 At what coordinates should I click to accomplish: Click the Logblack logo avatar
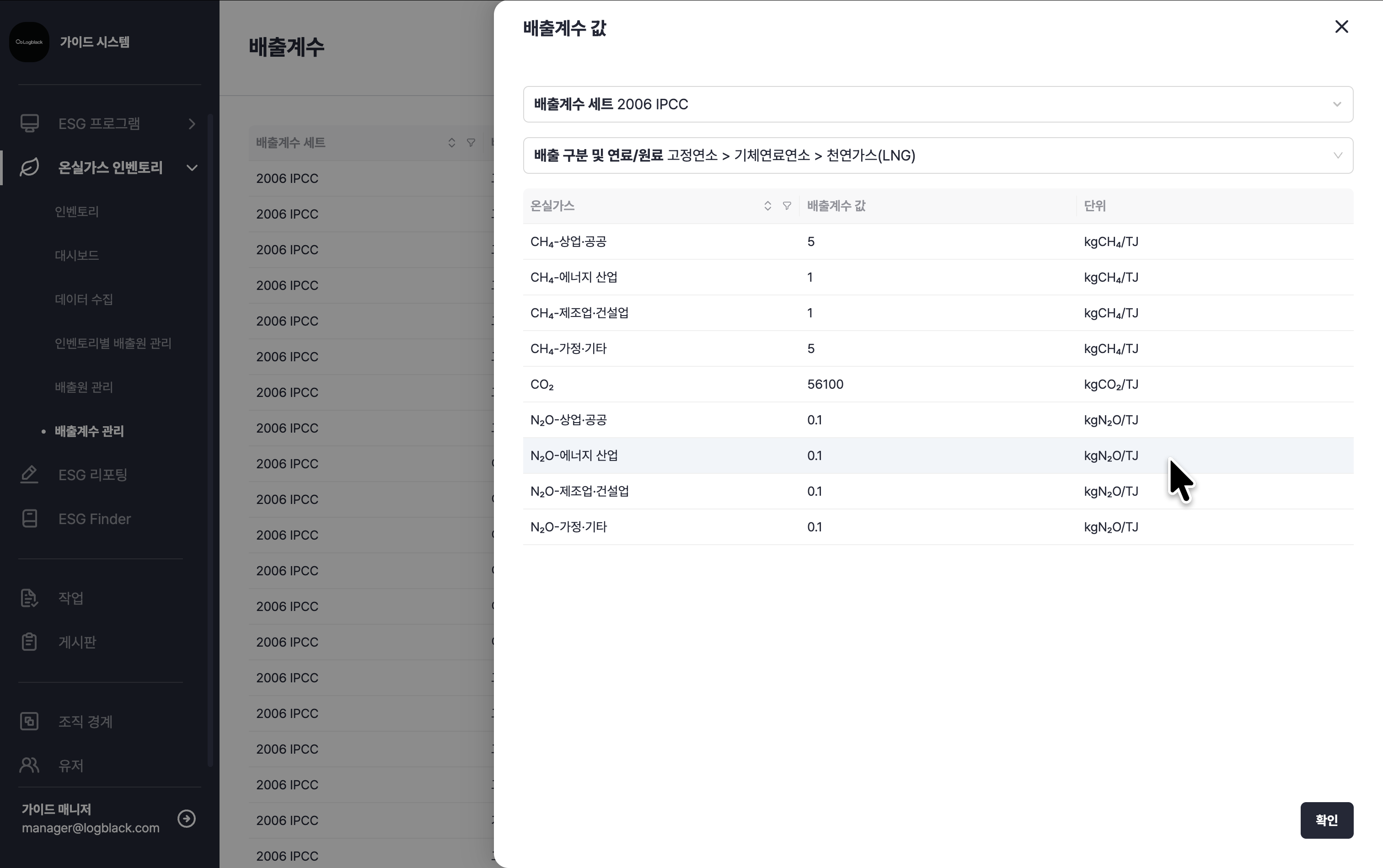click(29, 42)
